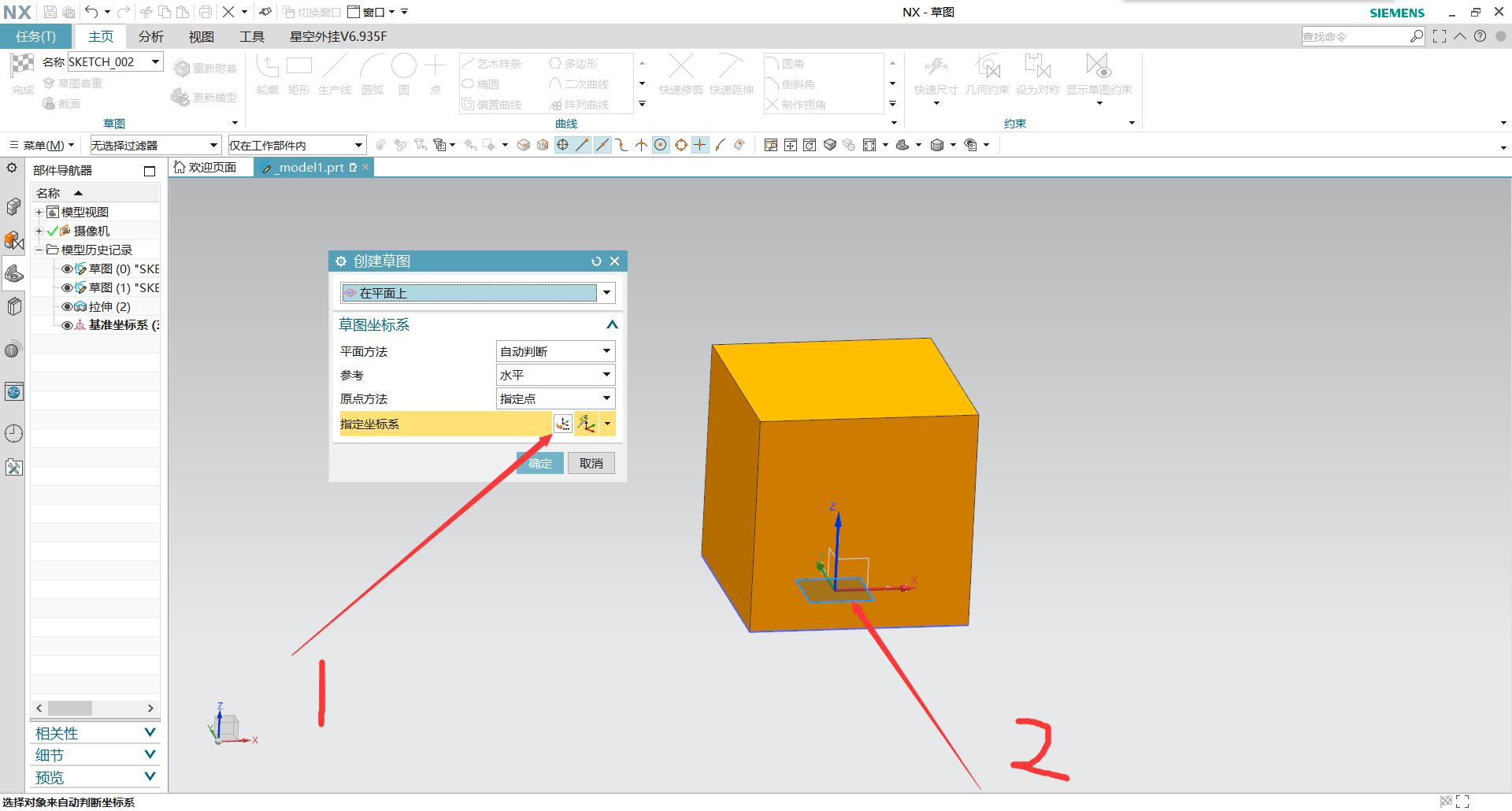Toggle visibility of 草图 (0) item
1512x811 pixels.
[67, 269]
